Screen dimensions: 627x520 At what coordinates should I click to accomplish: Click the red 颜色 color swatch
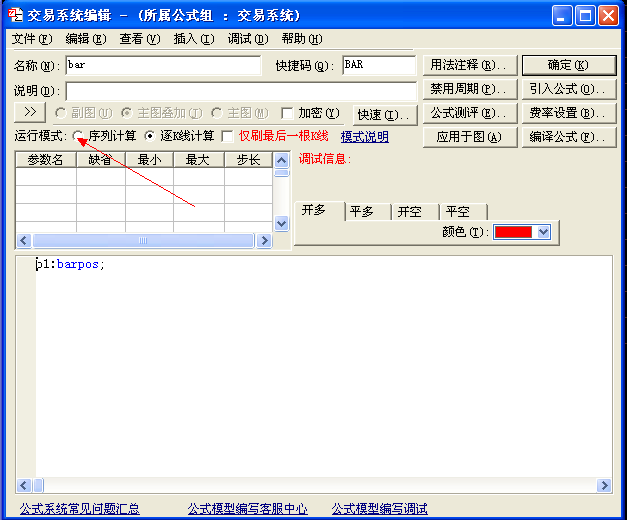[513, 232]
